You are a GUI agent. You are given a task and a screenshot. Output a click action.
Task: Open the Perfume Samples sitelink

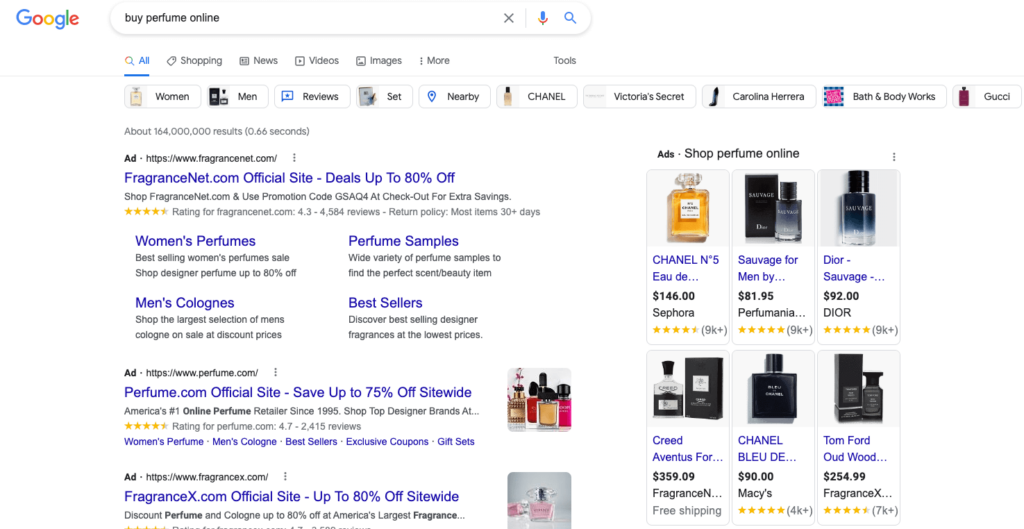click(403, 241)
